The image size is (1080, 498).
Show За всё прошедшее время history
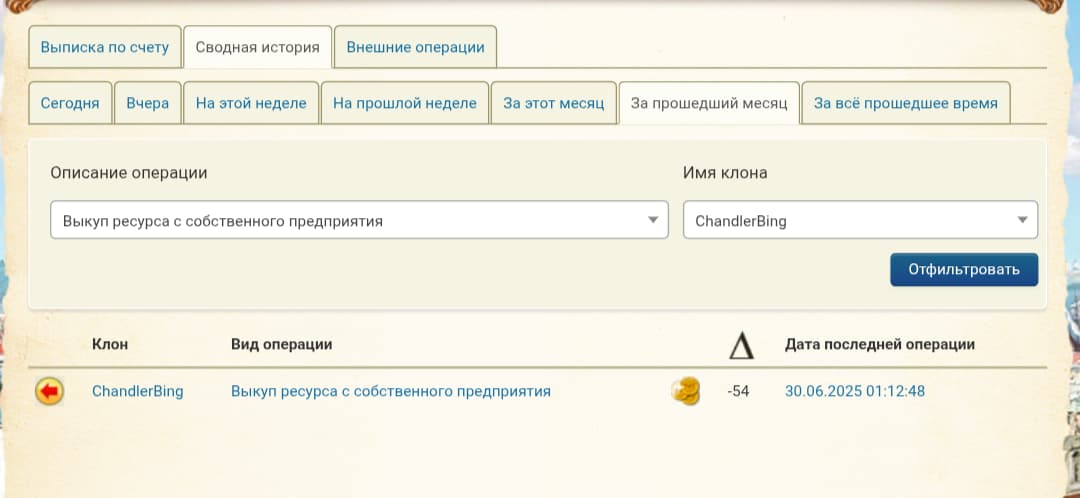(906, 103)
